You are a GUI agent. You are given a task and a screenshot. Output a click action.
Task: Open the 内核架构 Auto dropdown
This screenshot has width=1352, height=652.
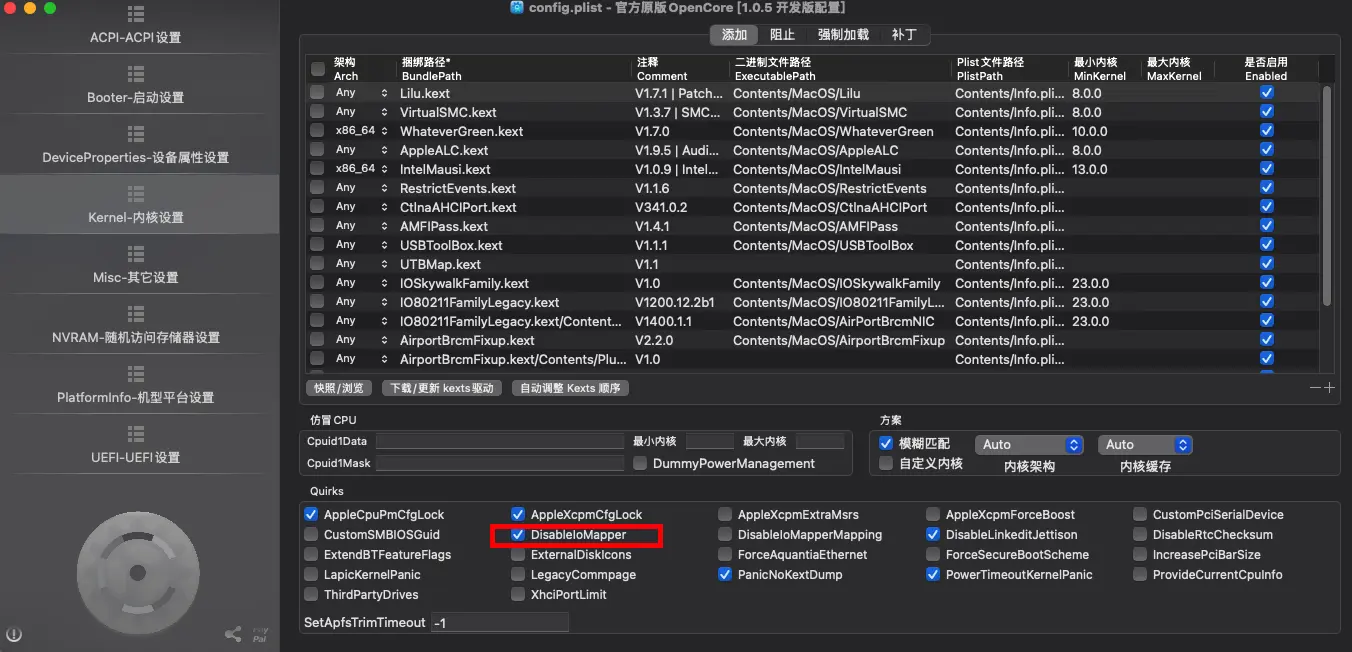coord(1029,445)
